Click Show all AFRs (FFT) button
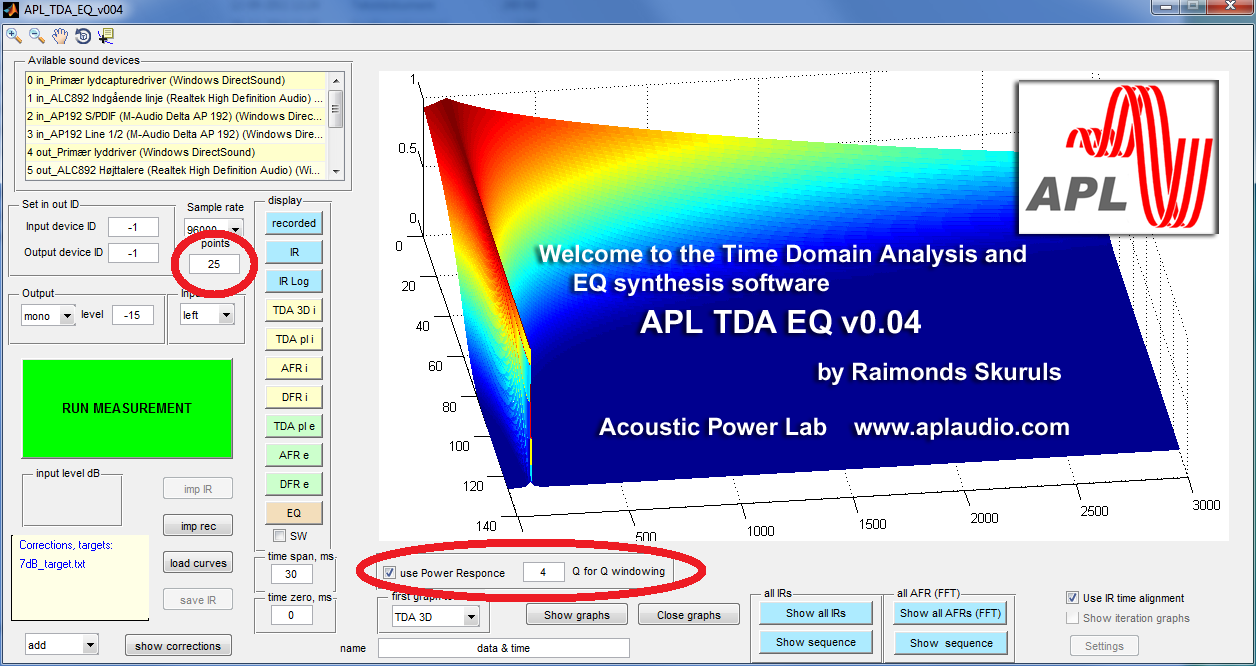Screen dimensions: 1256x666 950,613
